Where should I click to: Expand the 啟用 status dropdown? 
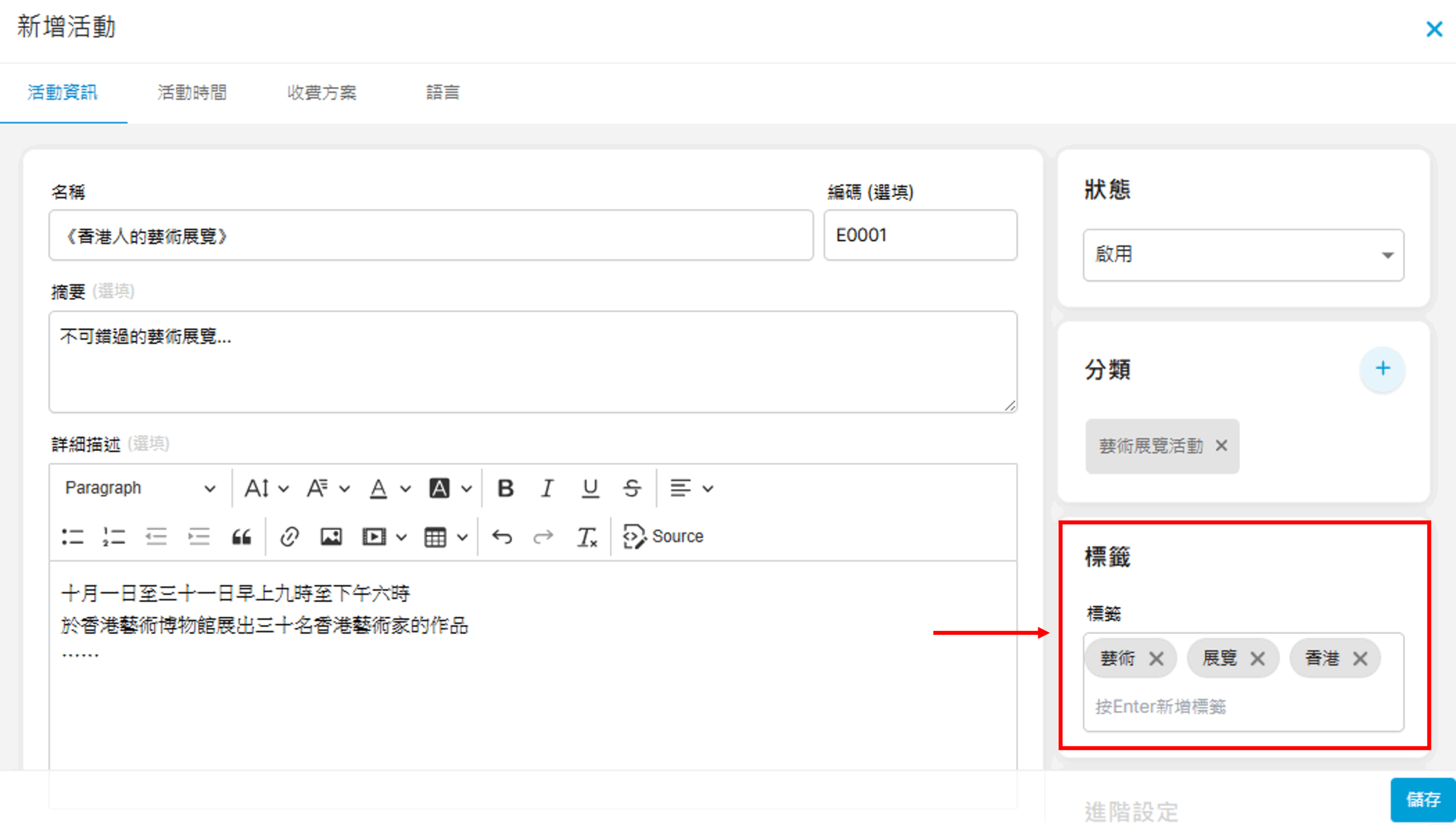[x=1243, y=254]
